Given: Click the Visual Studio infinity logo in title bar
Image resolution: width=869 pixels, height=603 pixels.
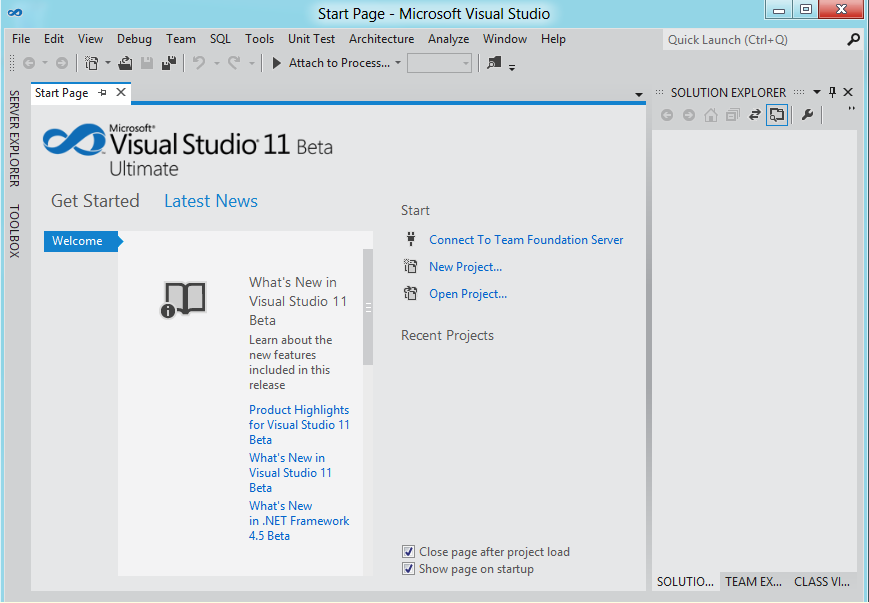Looking at the screenshot, I should click(x=15, y=13).
